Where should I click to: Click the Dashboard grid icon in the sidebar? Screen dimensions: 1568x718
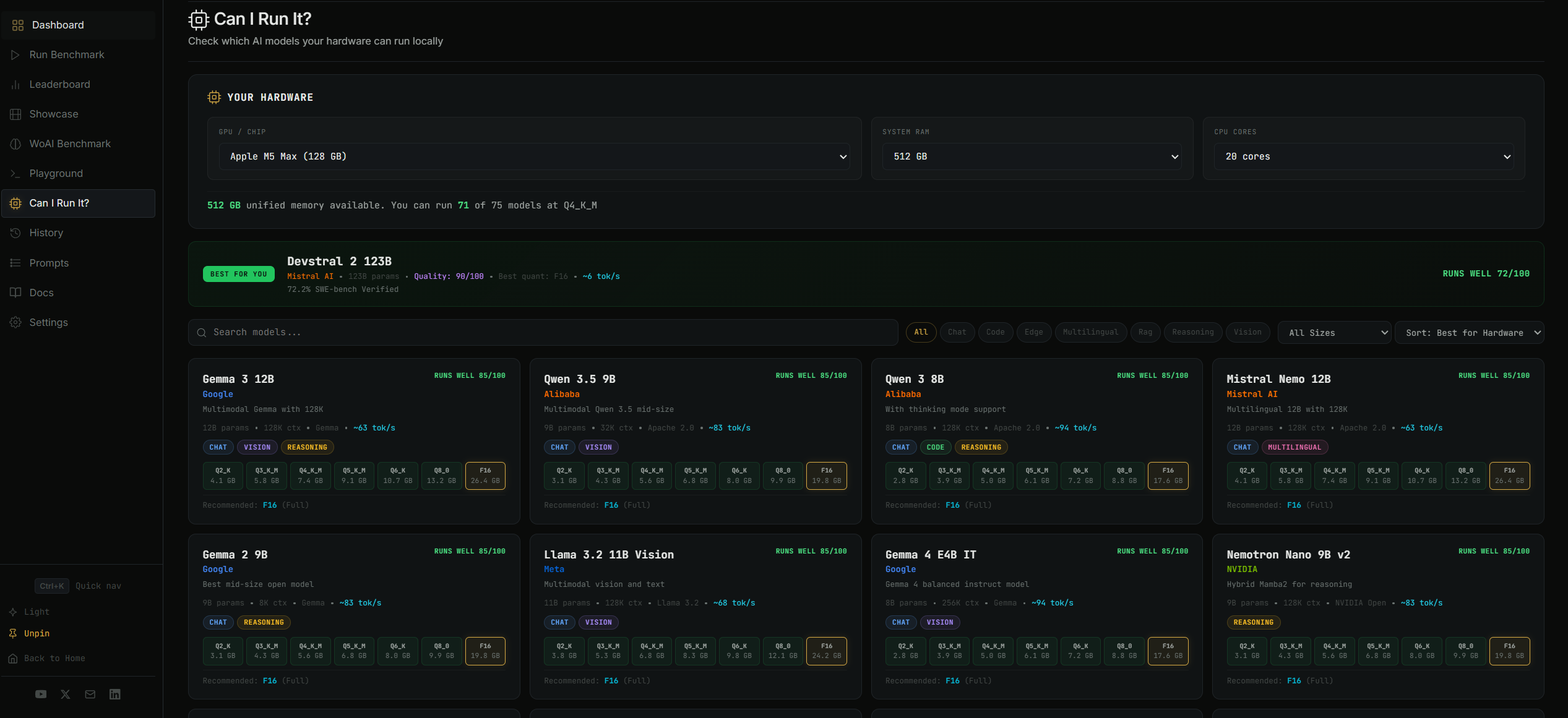[17, 25]
